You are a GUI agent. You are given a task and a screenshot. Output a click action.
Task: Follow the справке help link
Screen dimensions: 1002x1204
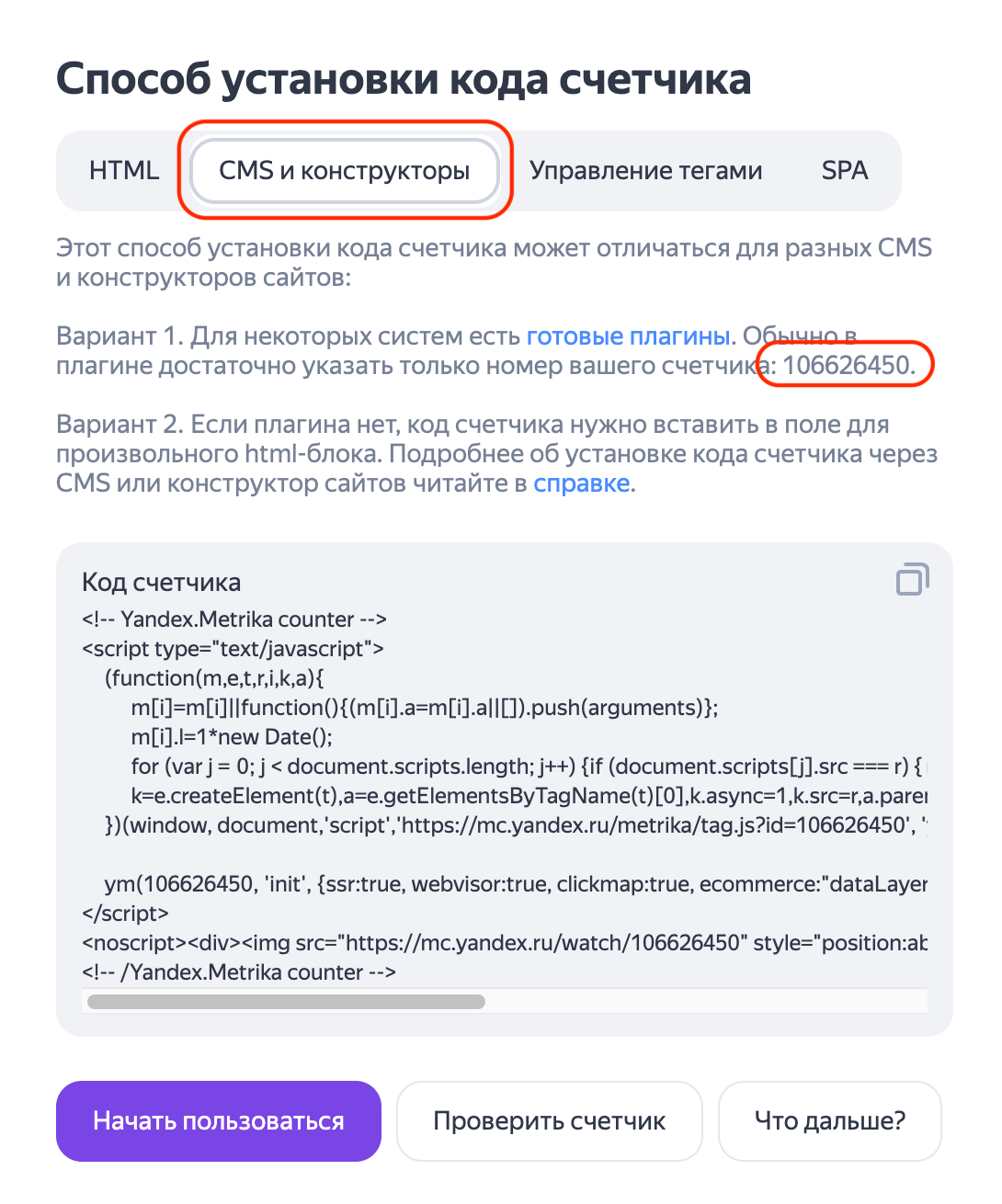pos(581,483)
